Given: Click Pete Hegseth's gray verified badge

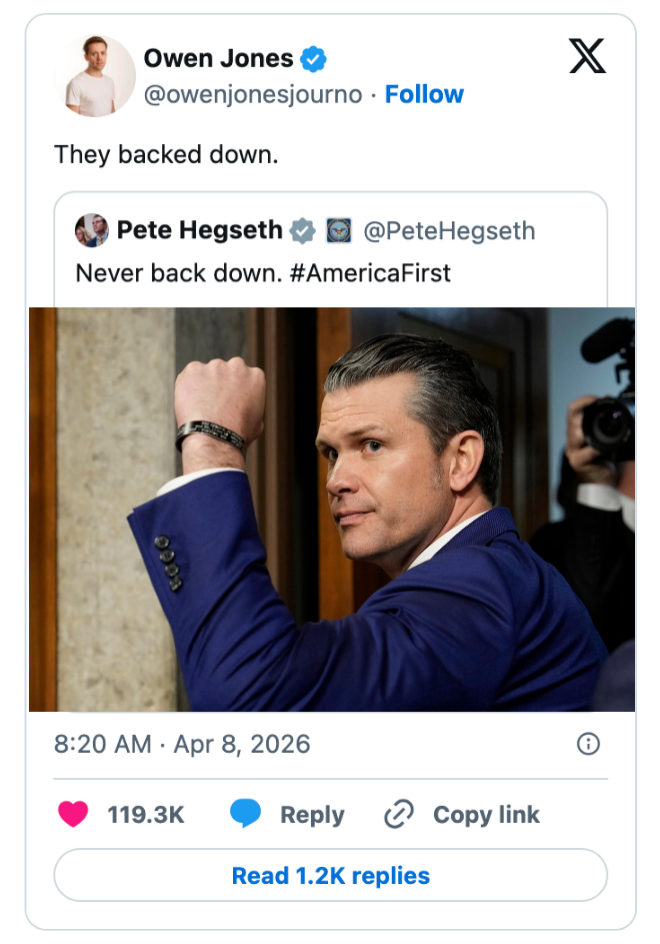Looking at the screenshot, I should tap(302, 231).
